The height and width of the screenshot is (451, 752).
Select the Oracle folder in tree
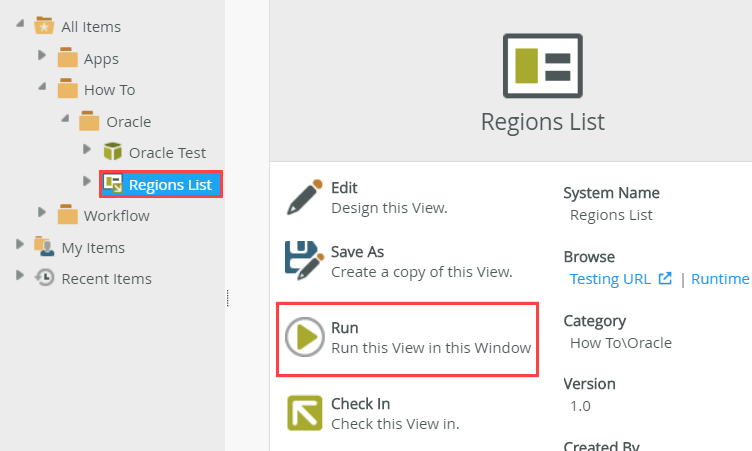[x=128, y=121]
